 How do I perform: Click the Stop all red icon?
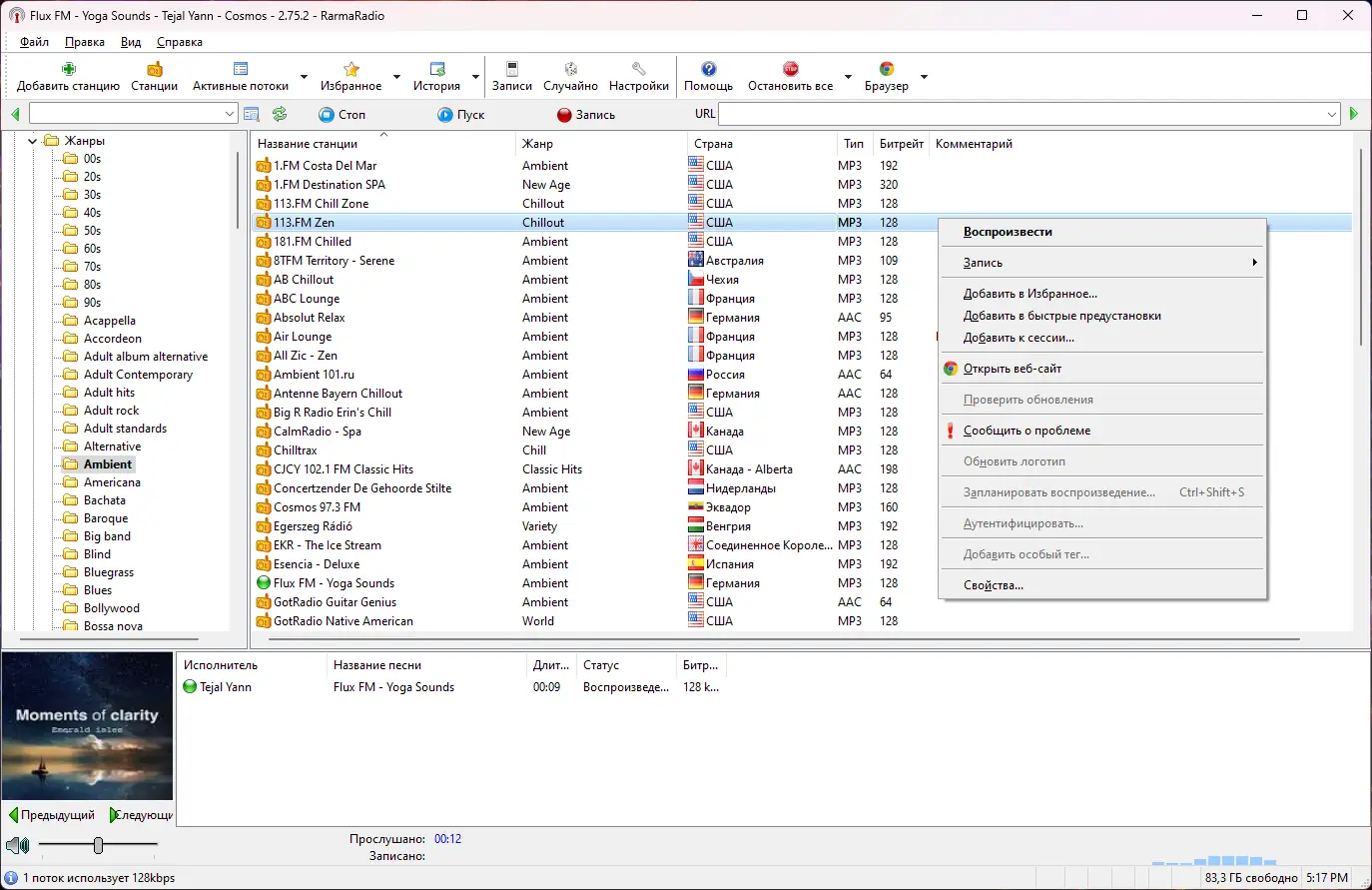[x=791, y=69]
